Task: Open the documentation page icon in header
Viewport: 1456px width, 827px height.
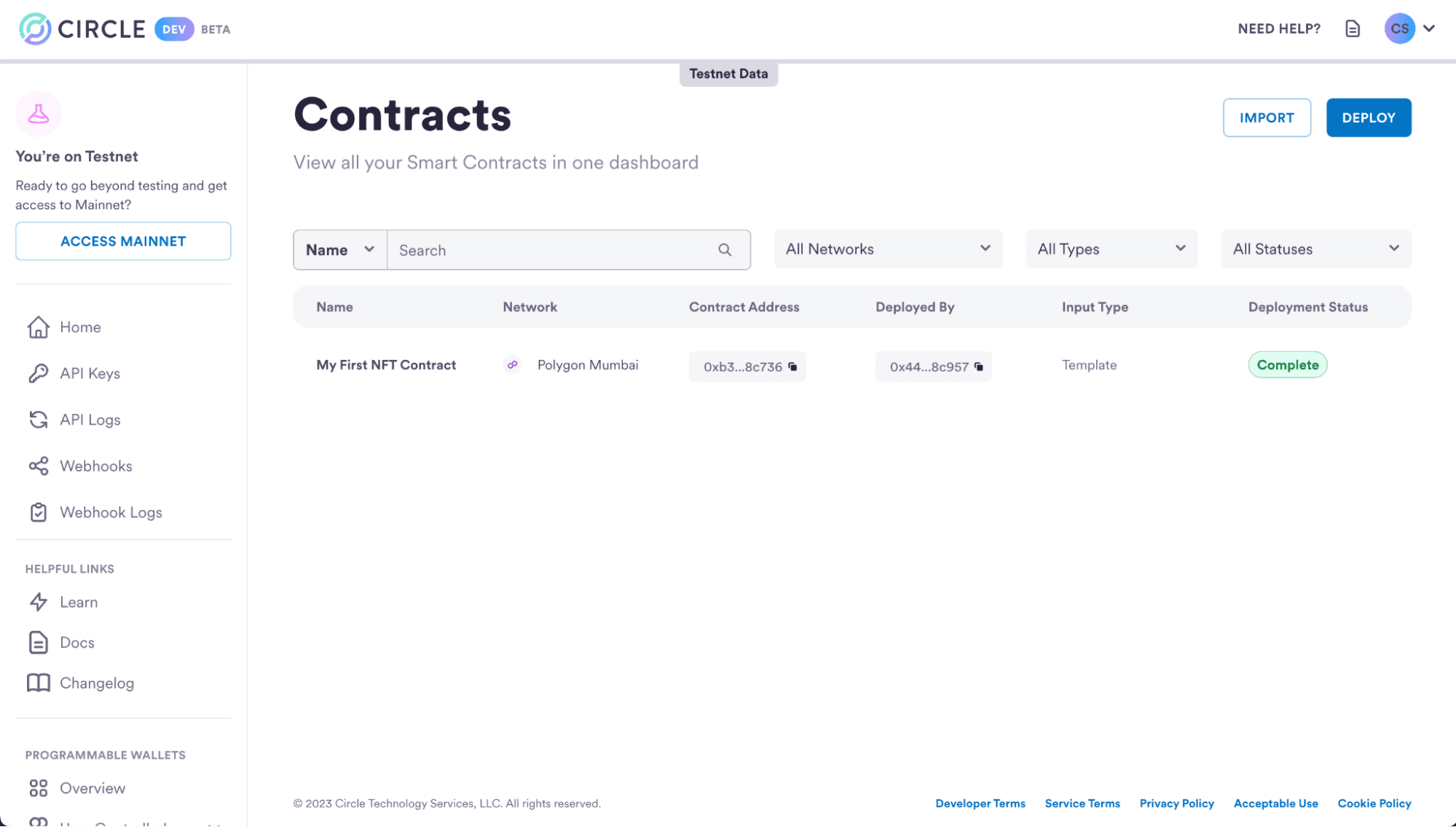Action: click(1353, 29)
